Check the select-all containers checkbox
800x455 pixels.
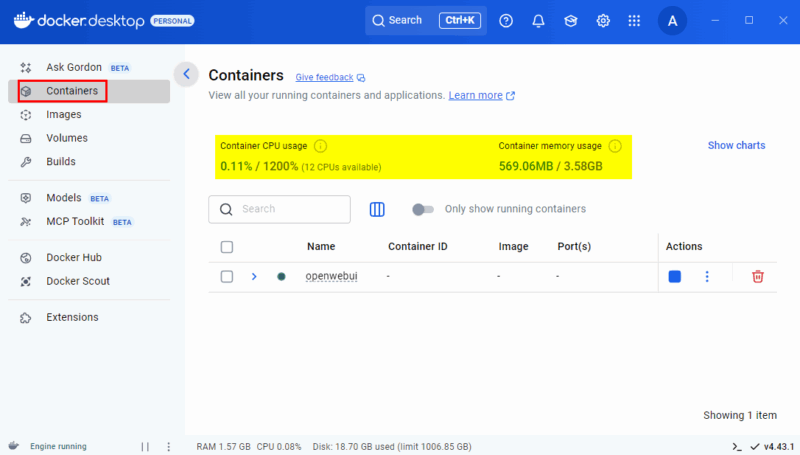tap(227, 247)
